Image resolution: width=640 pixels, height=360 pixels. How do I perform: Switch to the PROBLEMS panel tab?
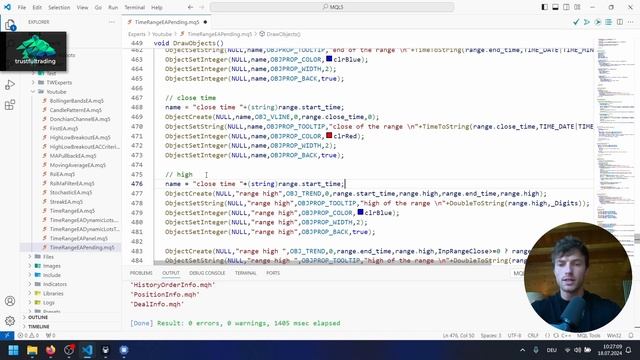click(x=141, y=273)
